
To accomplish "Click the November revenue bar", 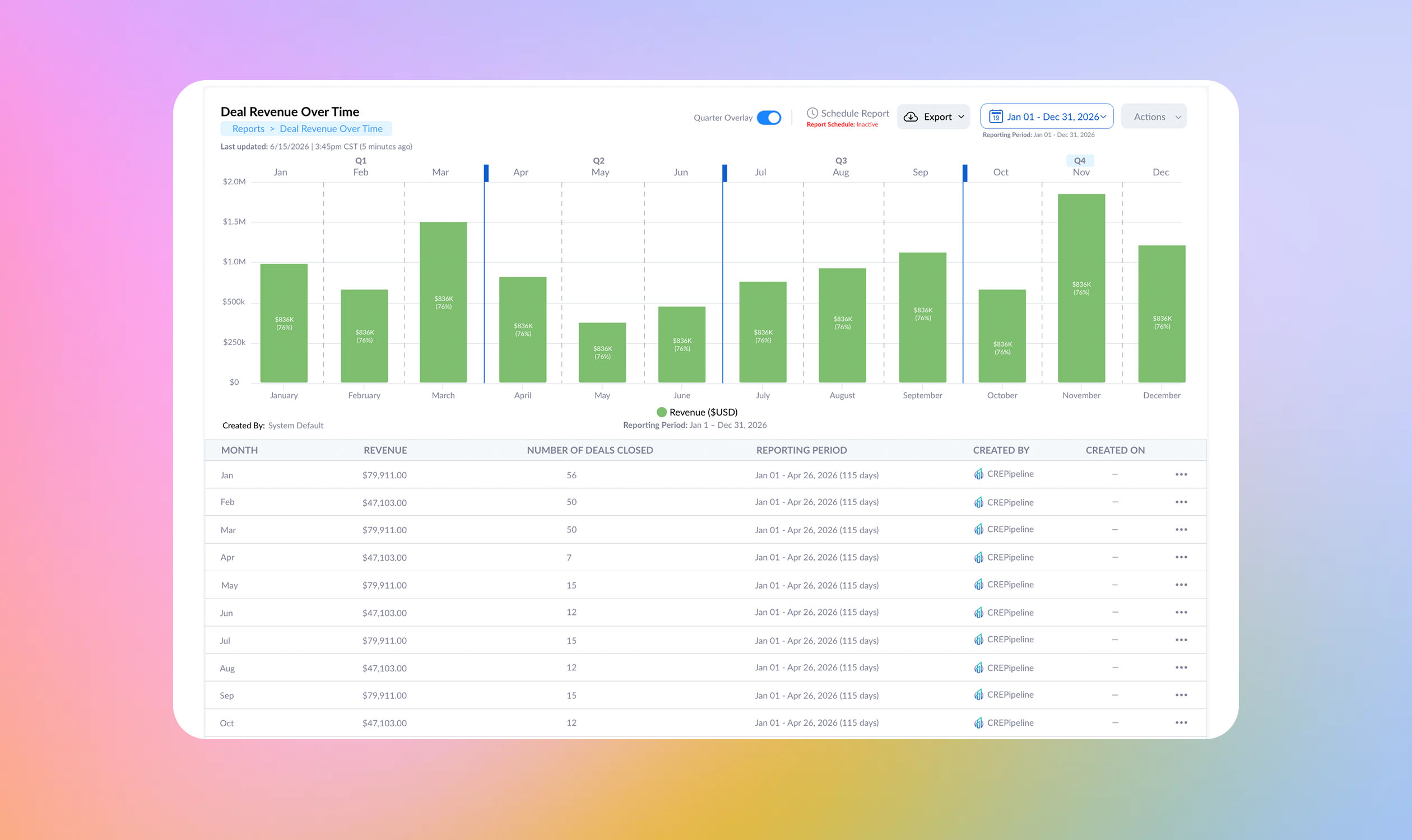I will tap(1081, 288).
